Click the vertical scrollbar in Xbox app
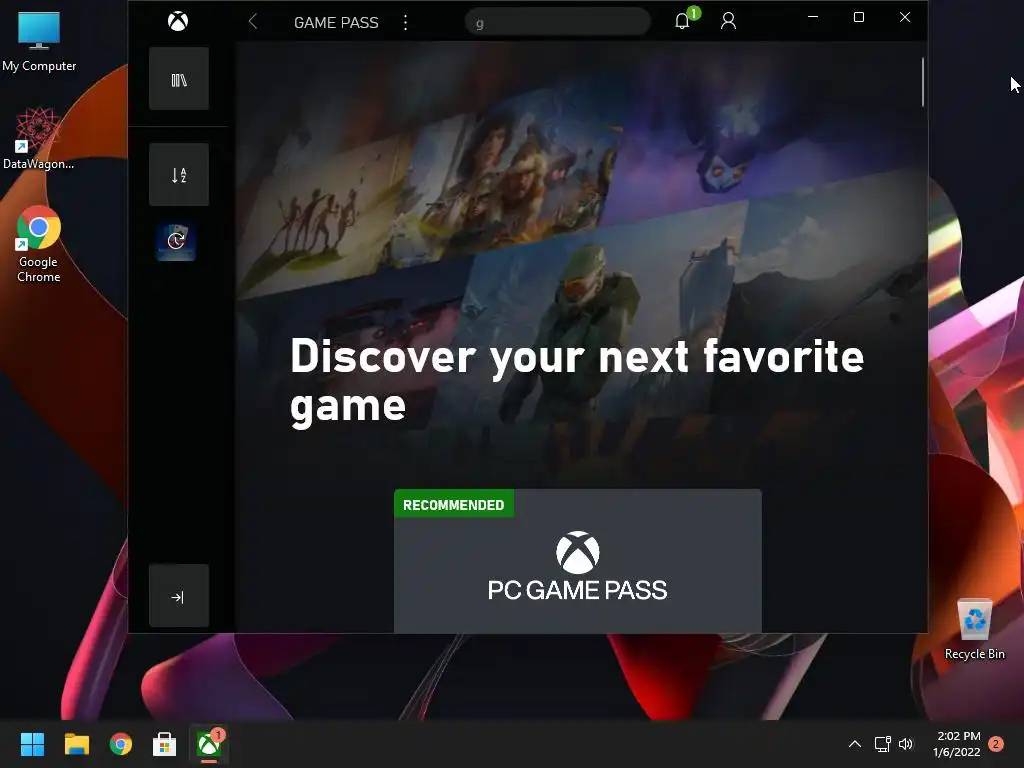 (x=923, y=82)
